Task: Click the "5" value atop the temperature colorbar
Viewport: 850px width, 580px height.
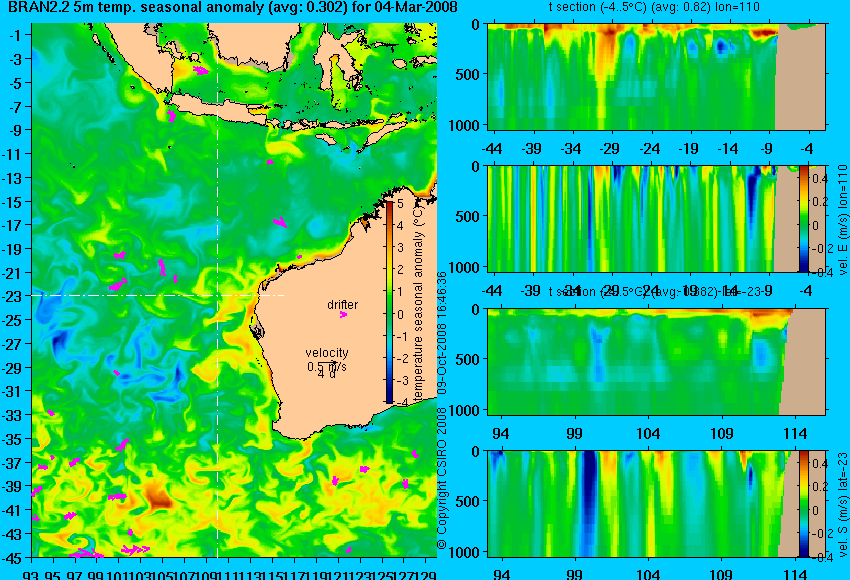Action: click(401, 204)
